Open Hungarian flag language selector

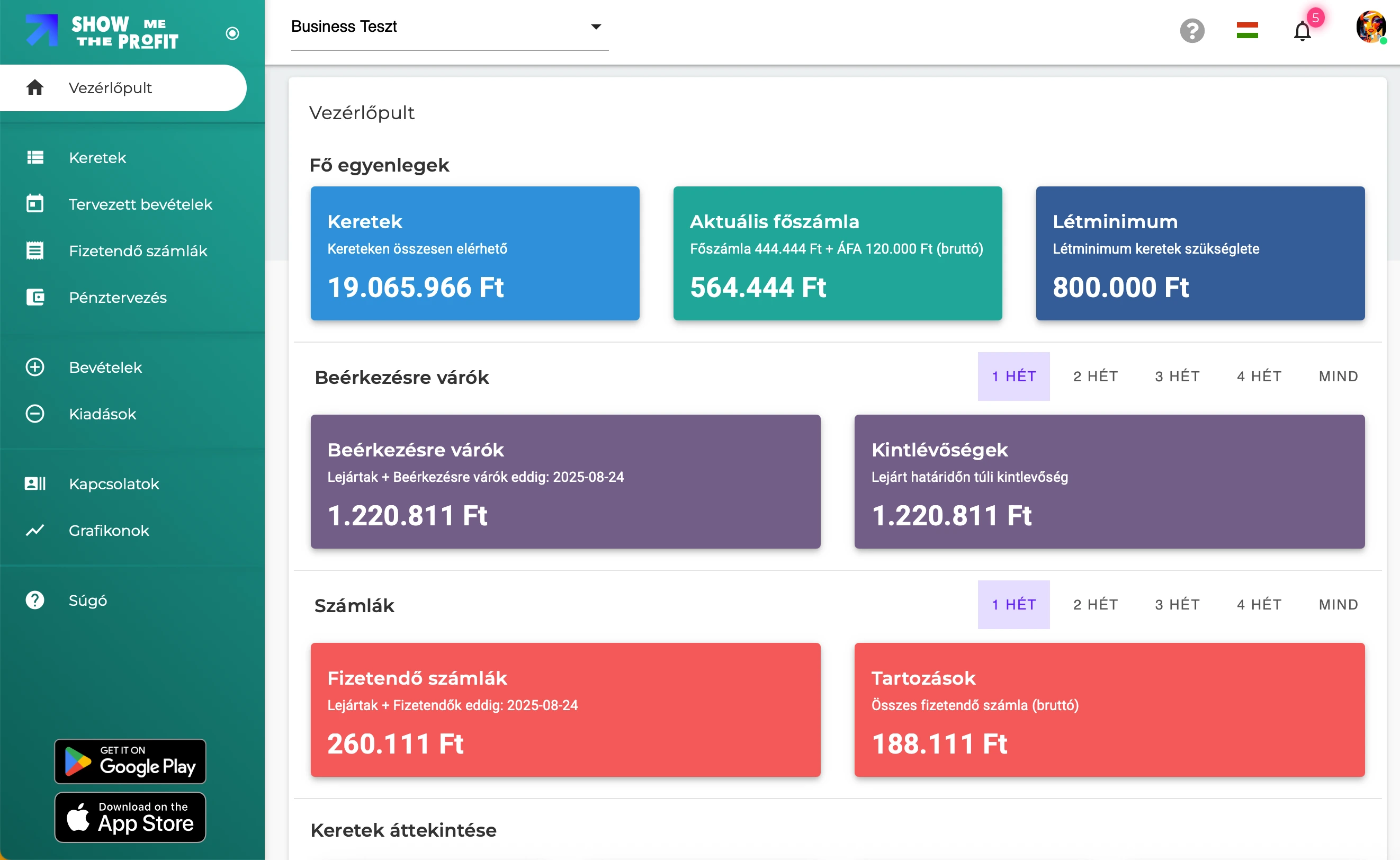point(1246,31)
